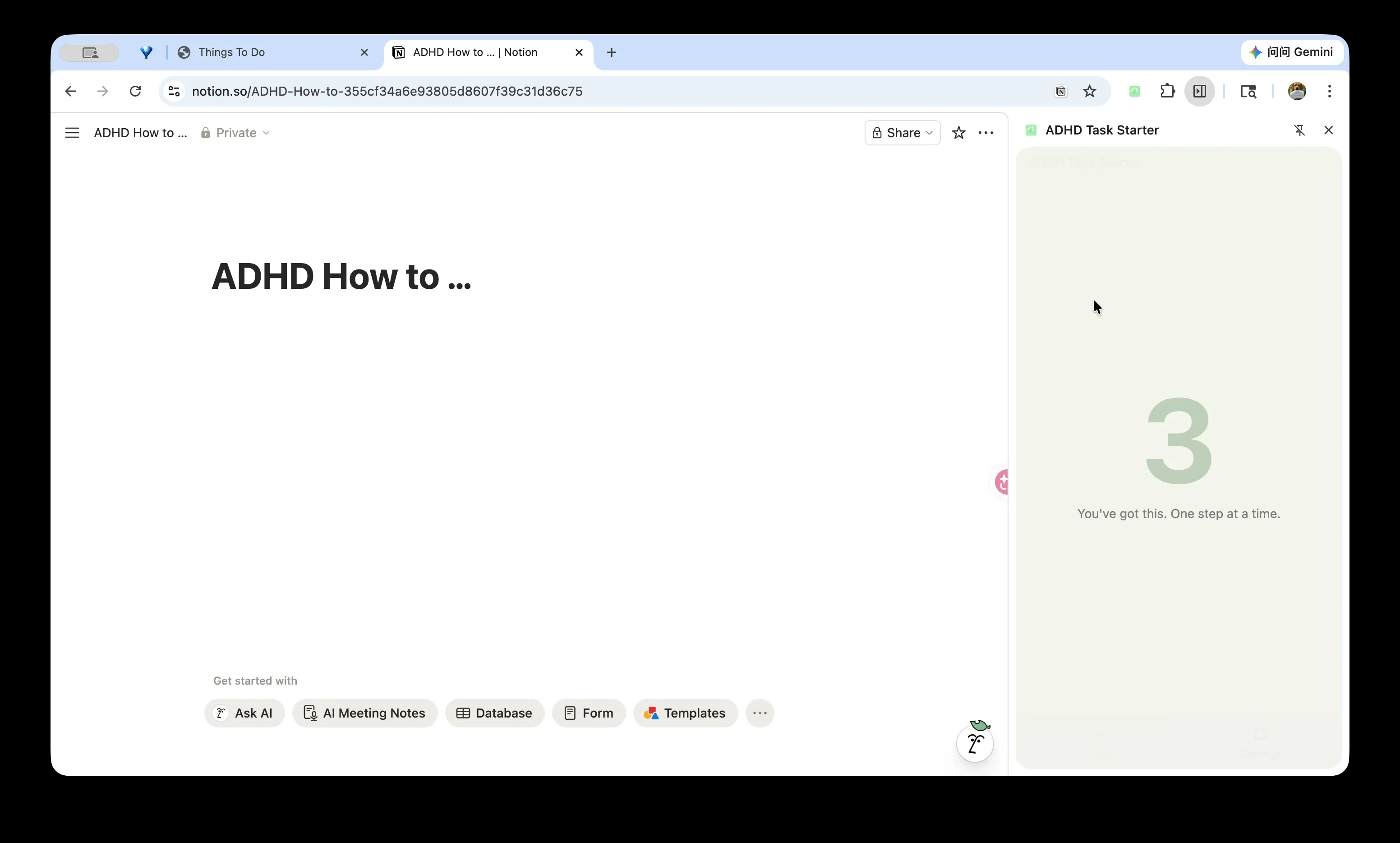The height and width of the screenshot is (843, 1400).
Task: Open a new browser tab
Action: (x=612, y=52)
